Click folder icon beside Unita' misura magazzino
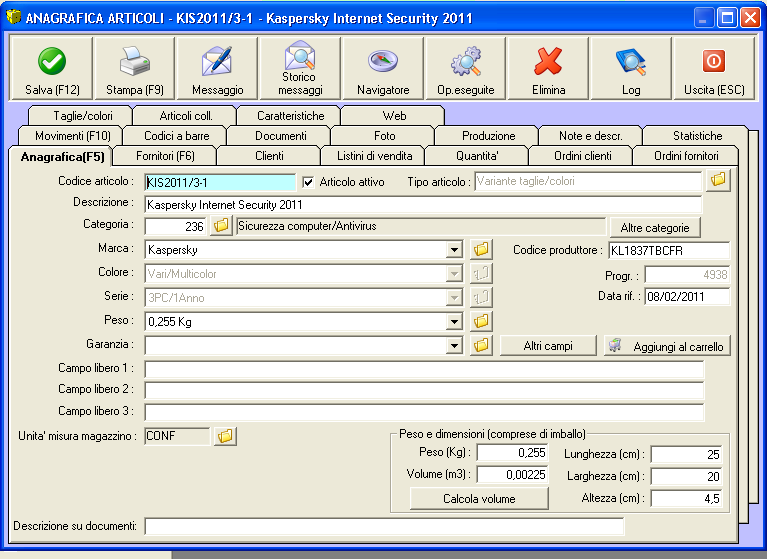The height and width of the screenshot is (559, 767). 225,436
